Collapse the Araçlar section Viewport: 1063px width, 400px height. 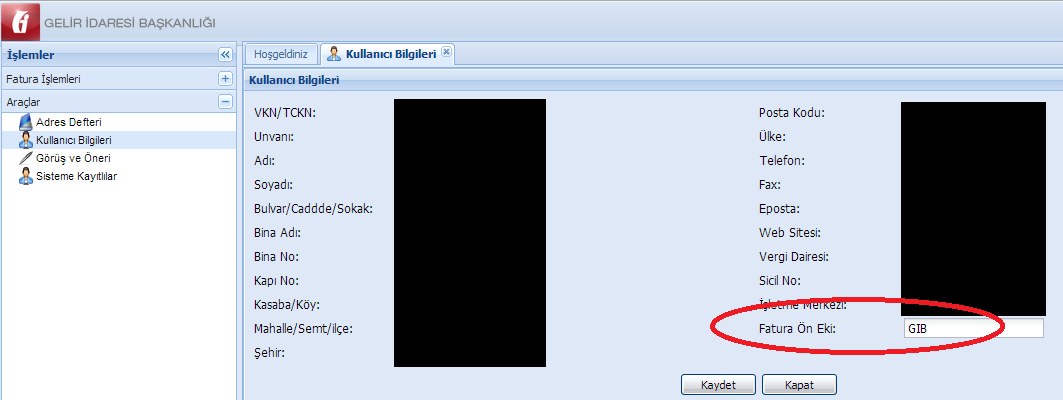tap(225, 102)
